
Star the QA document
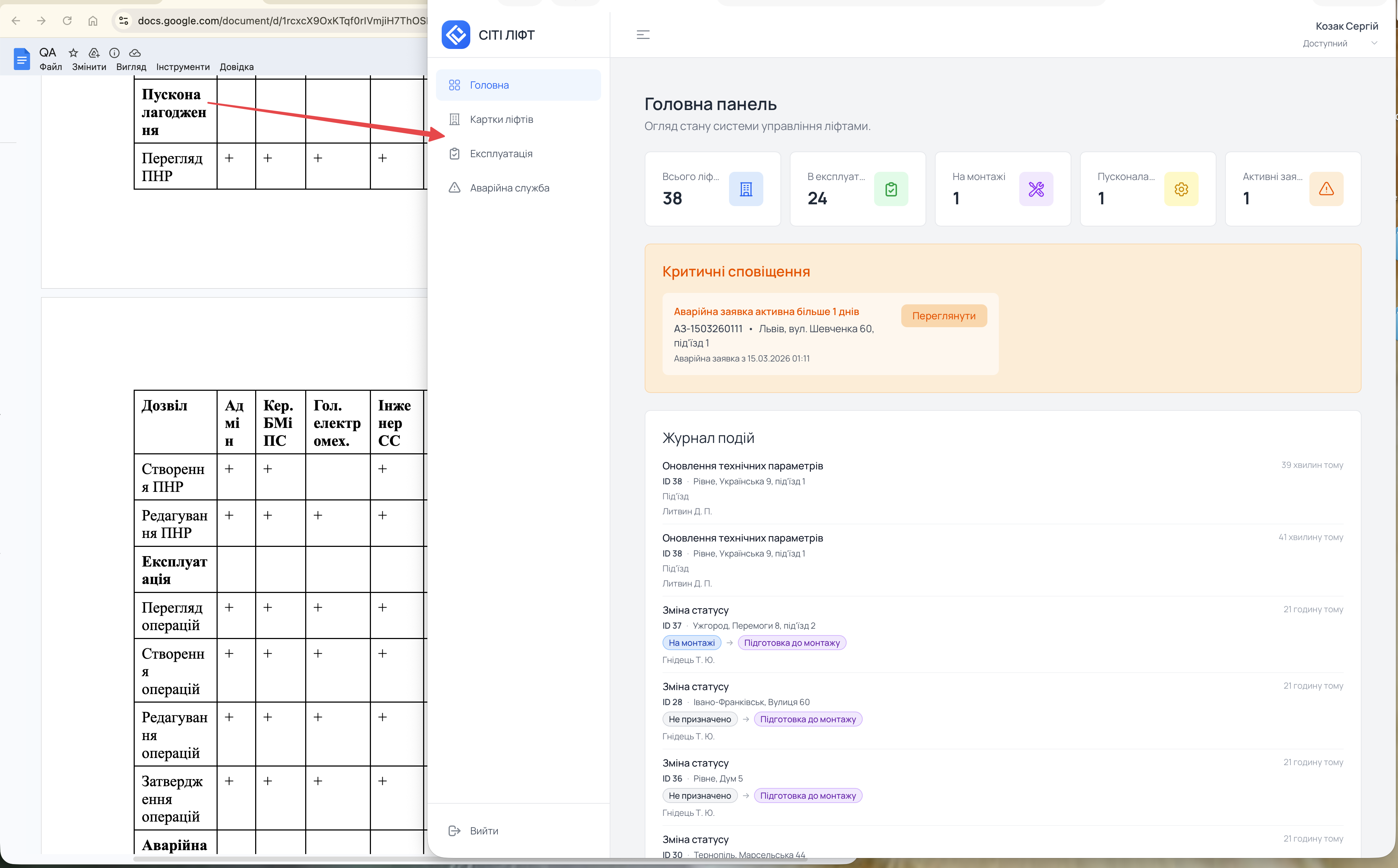click(x=73, y=53)
